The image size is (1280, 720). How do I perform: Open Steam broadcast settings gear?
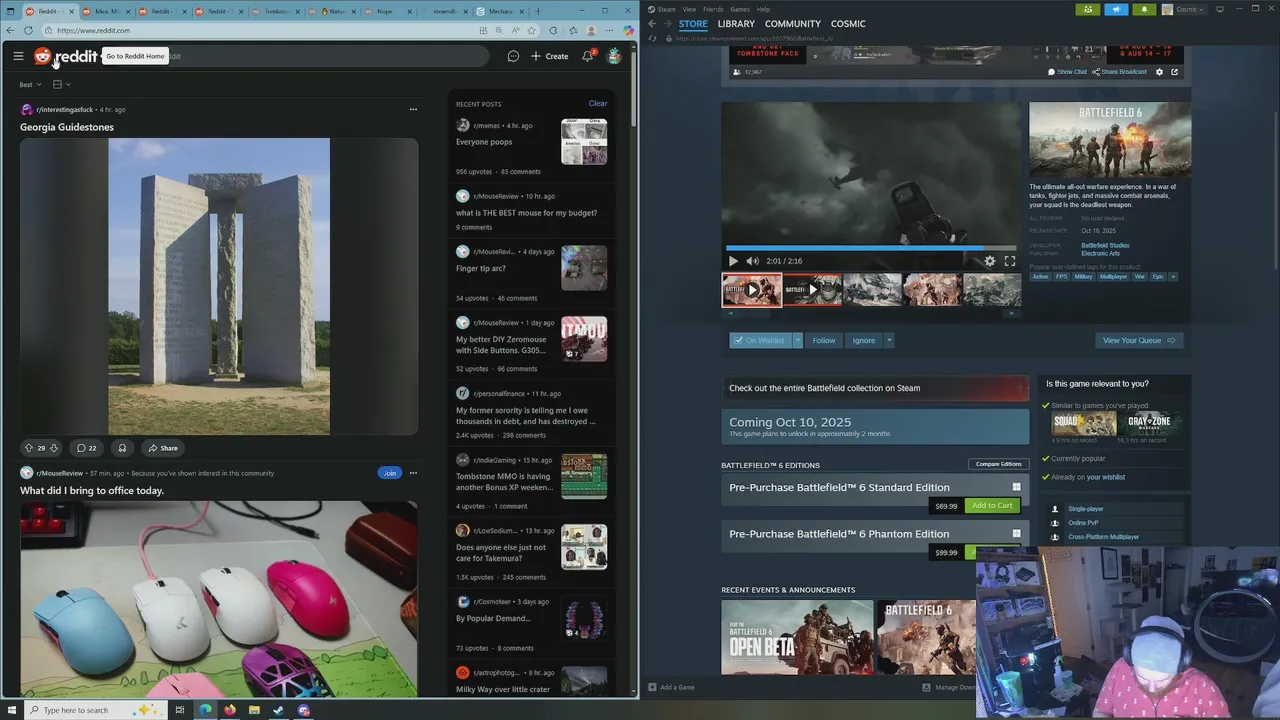(1160, 72)
